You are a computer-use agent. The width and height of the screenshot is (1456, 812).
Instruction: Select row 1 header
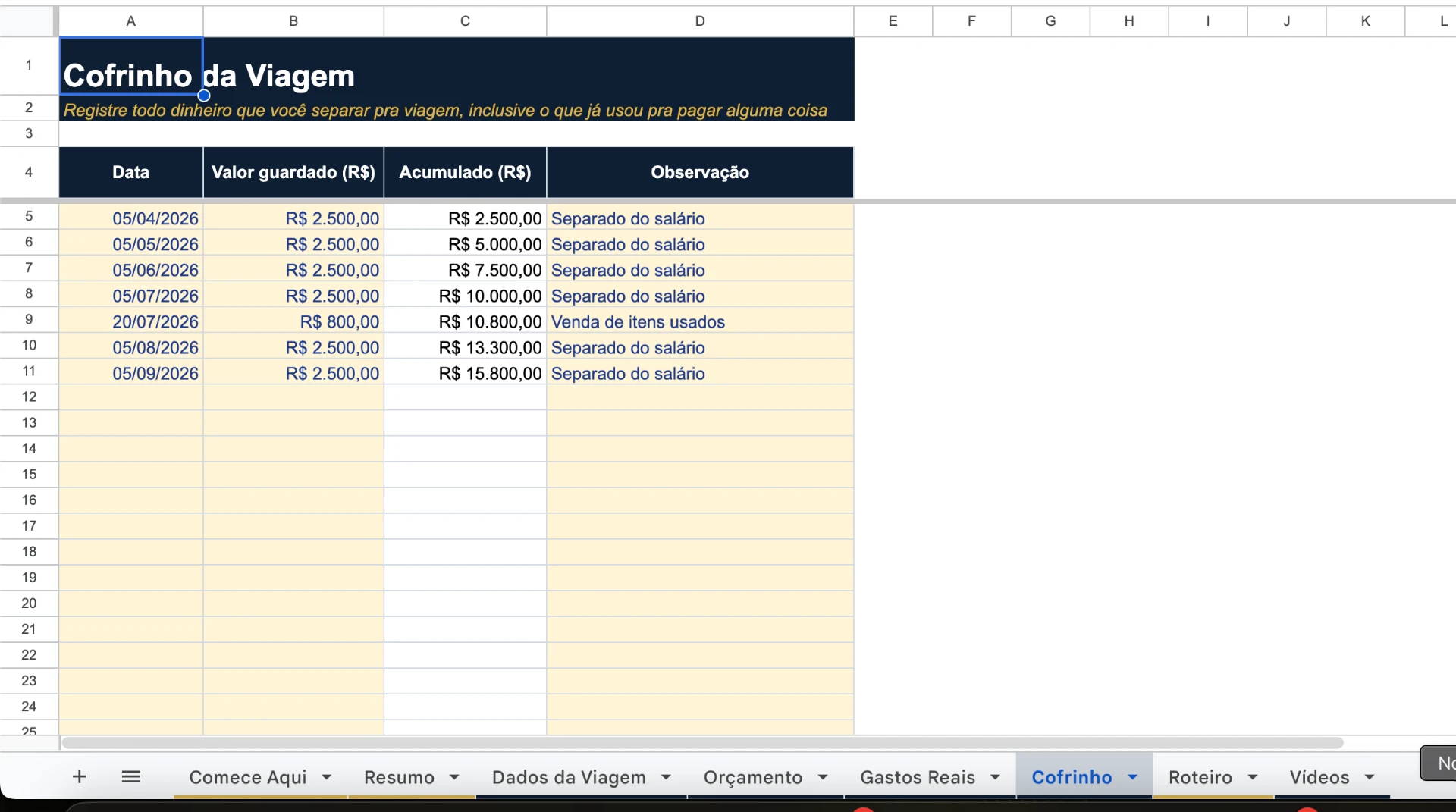(x=29, y=65)
